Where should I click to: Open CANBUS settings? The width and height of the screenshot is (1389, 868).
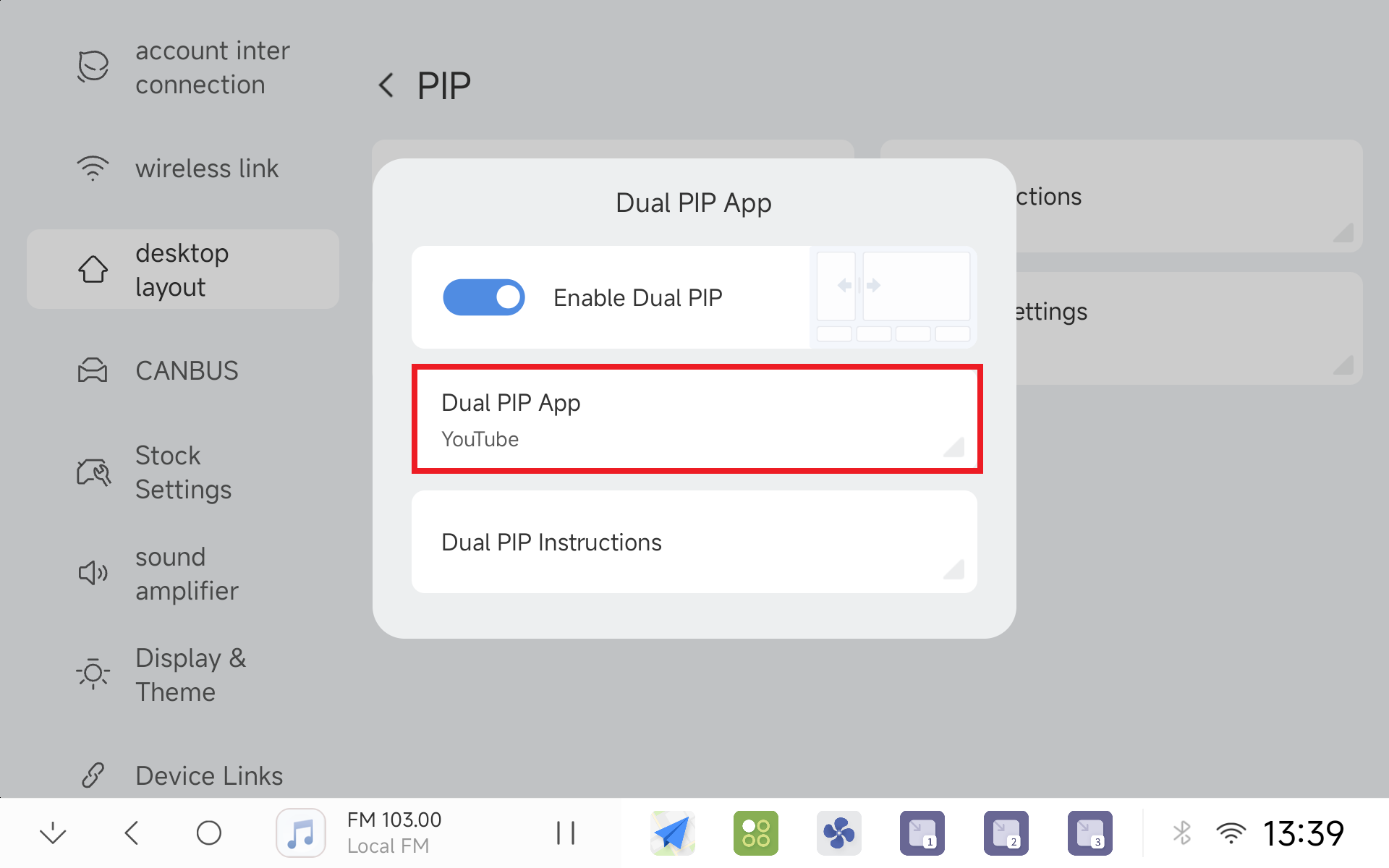[x=183, y=371]
